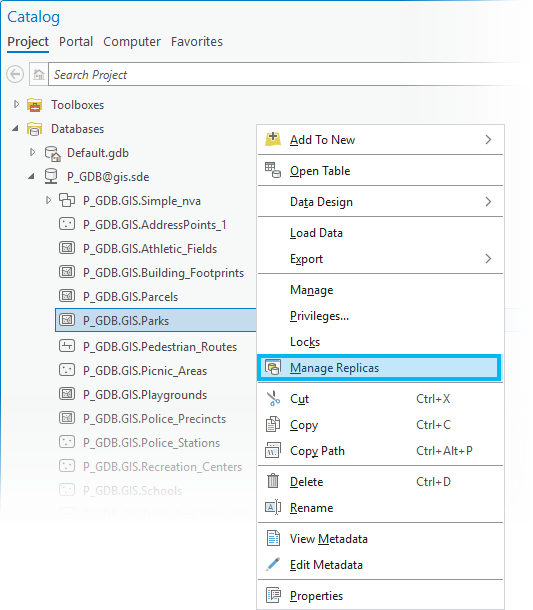Expand the Default.gdb node
This screenshot has height=610, width=533.
tap(32, 152)
